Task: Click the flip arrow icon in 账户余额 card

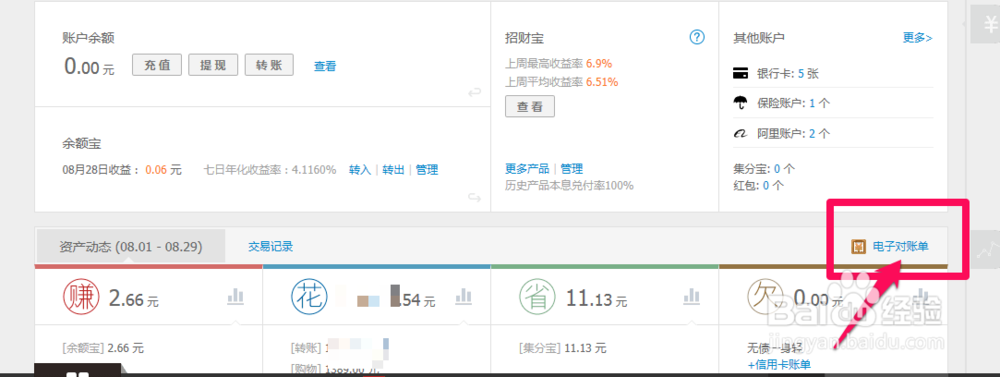Action: (x=474, y=93)
